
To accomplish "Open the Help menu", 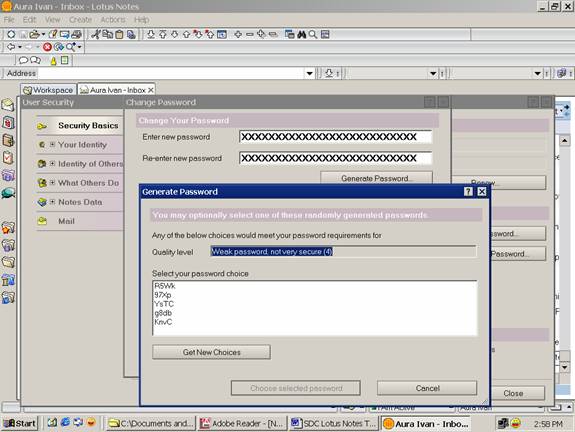I will pos(141,19).
